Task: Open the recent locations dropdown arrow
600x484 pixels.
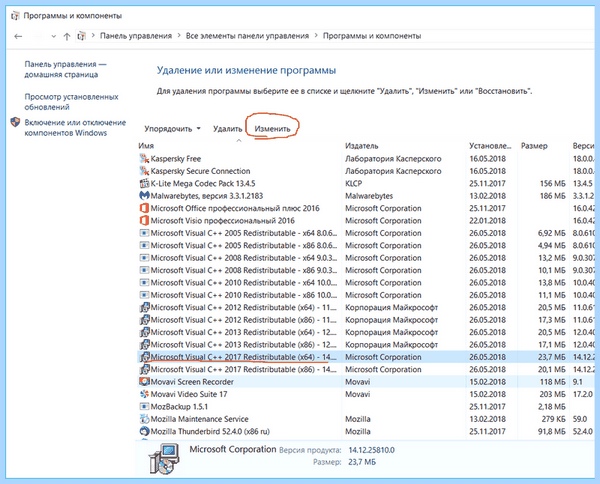Action: [x=54, y=36]
